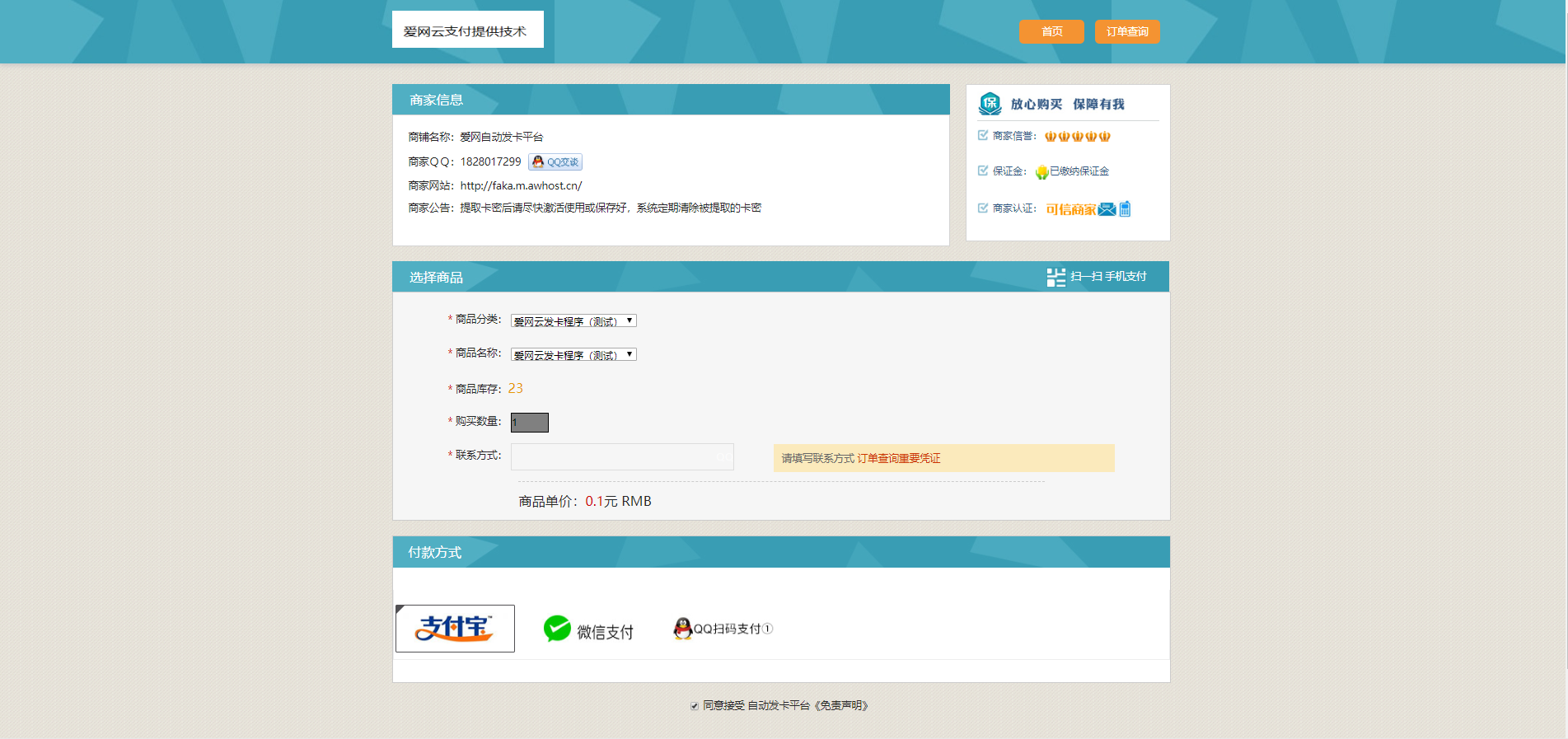Click the blue shield guarantee icon

[990, 104]
